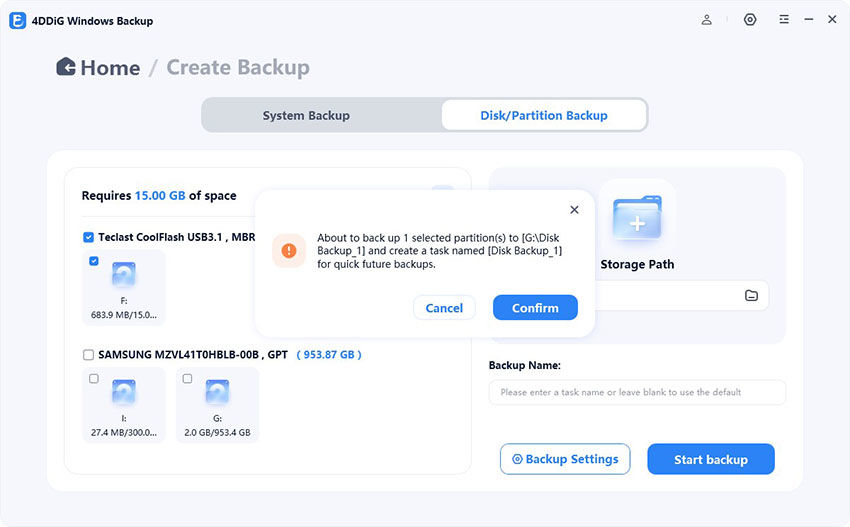Click the orange warning icon in dialog

(x=290, y=251)
